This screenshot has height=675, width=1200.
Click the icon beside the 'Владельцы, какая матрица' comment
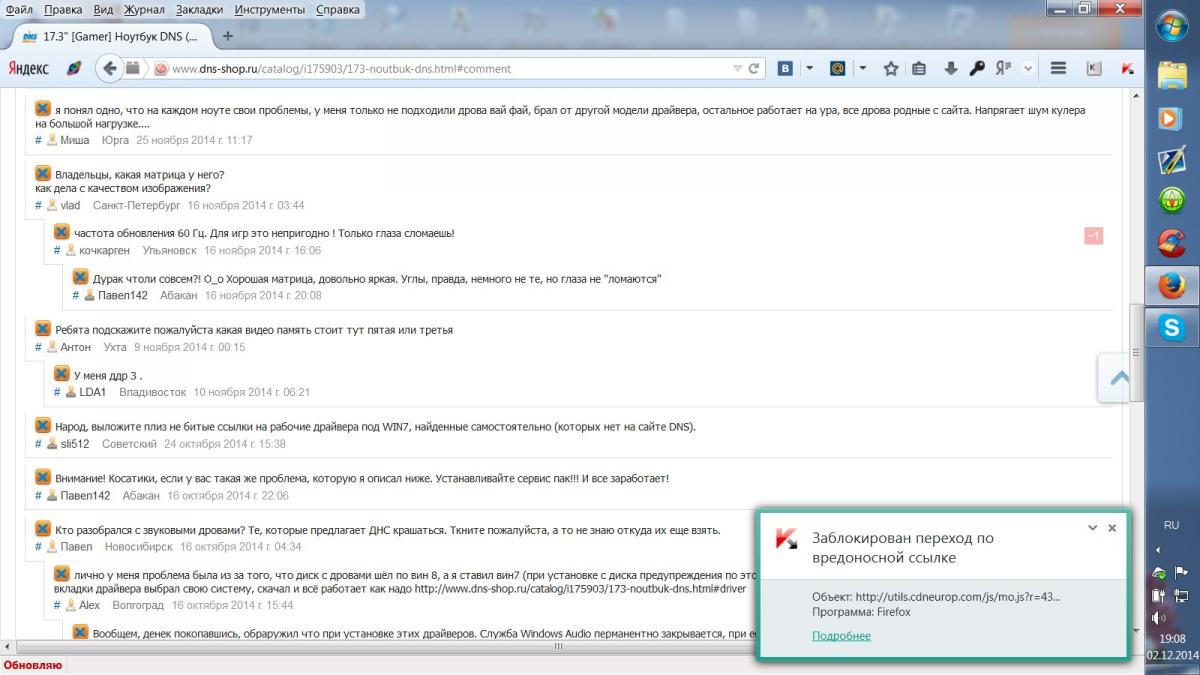43,174
